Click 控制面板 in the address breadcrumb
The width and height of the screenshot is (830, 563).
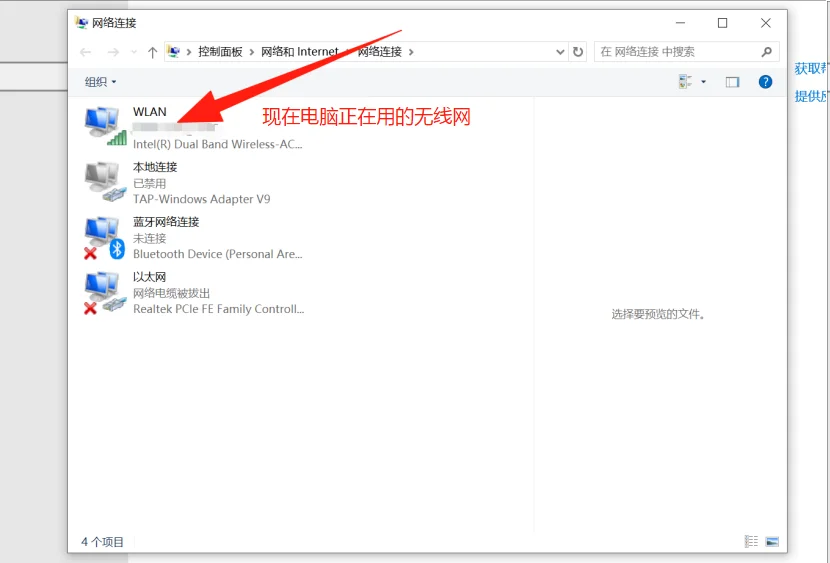coord(220,52)
